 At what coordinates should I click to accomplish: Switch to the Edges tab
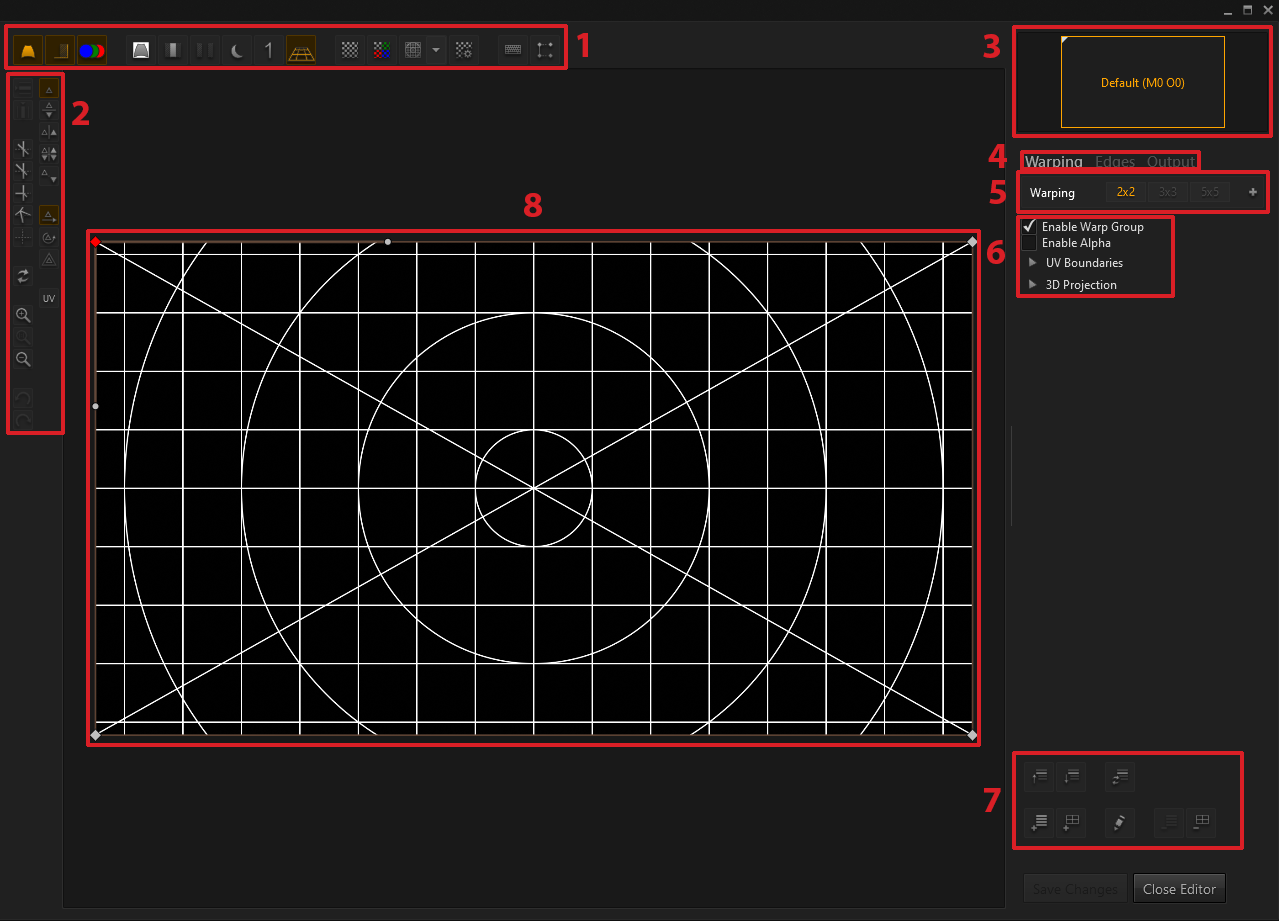[1115, 162]
